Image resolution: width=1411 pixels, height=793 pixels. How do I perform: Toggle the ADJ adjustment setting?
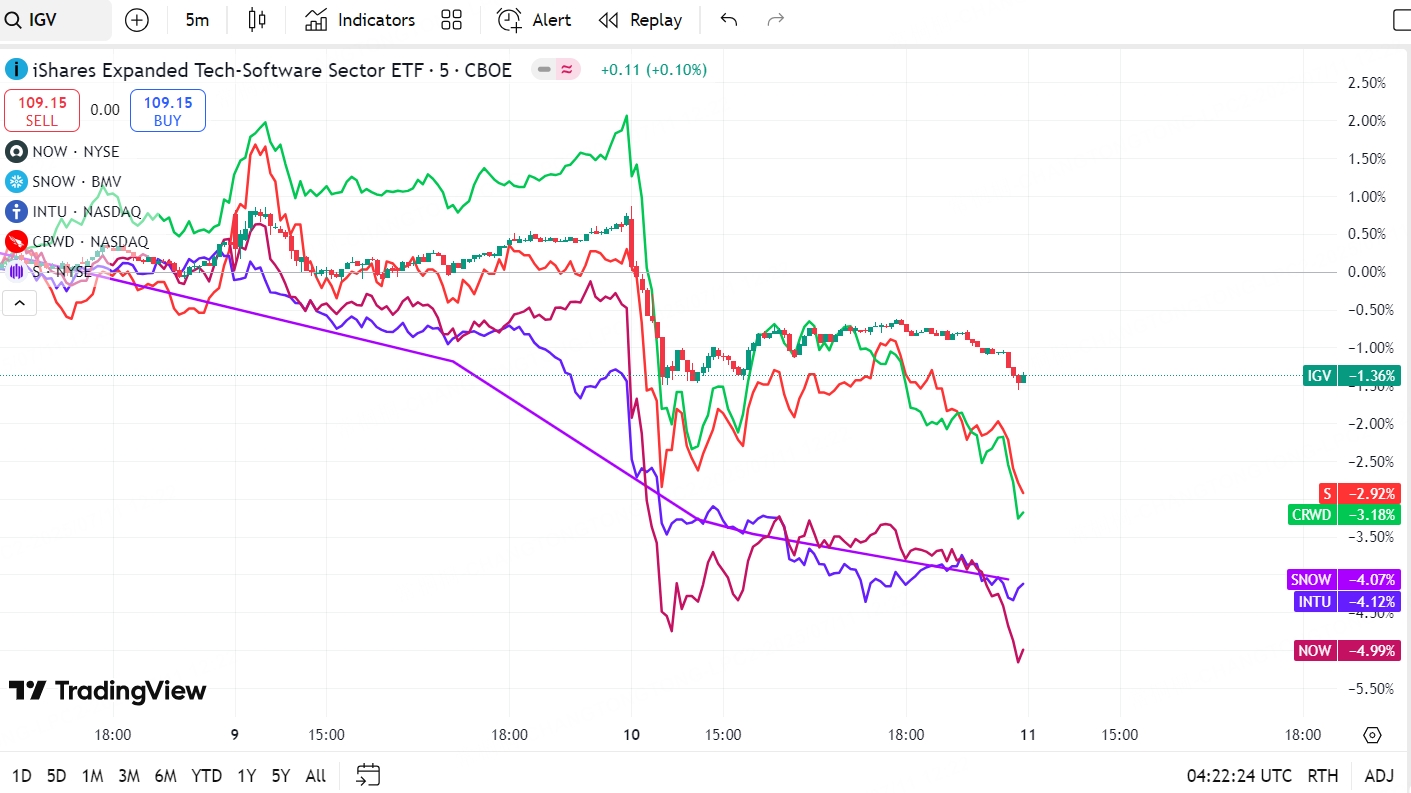(x=1379, y=776)
